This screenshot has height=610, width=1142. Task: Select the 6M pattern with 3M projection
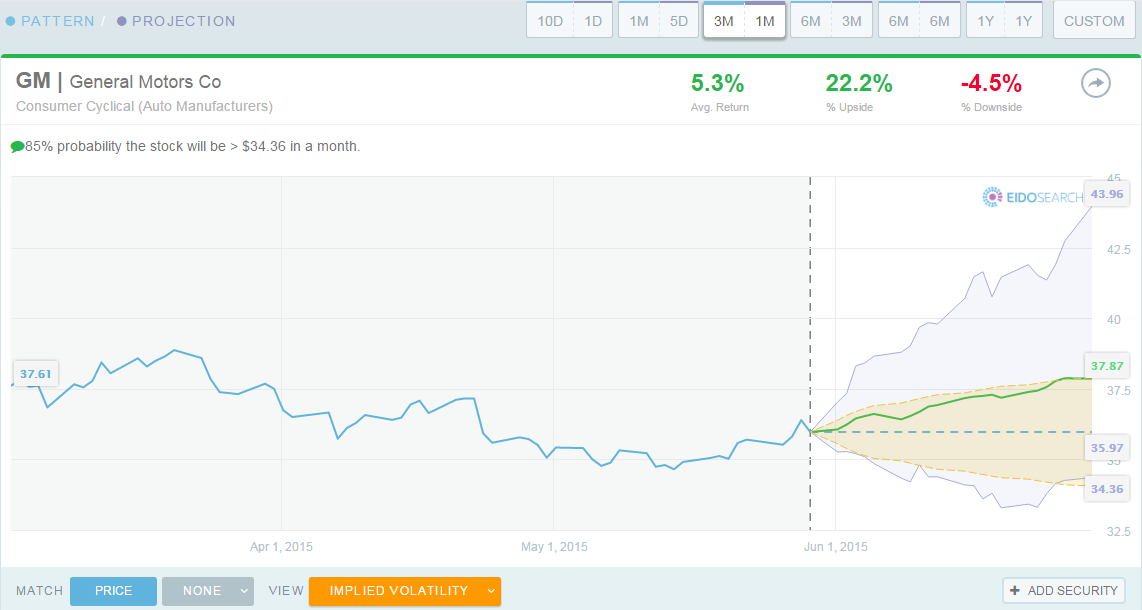point(831,20)
